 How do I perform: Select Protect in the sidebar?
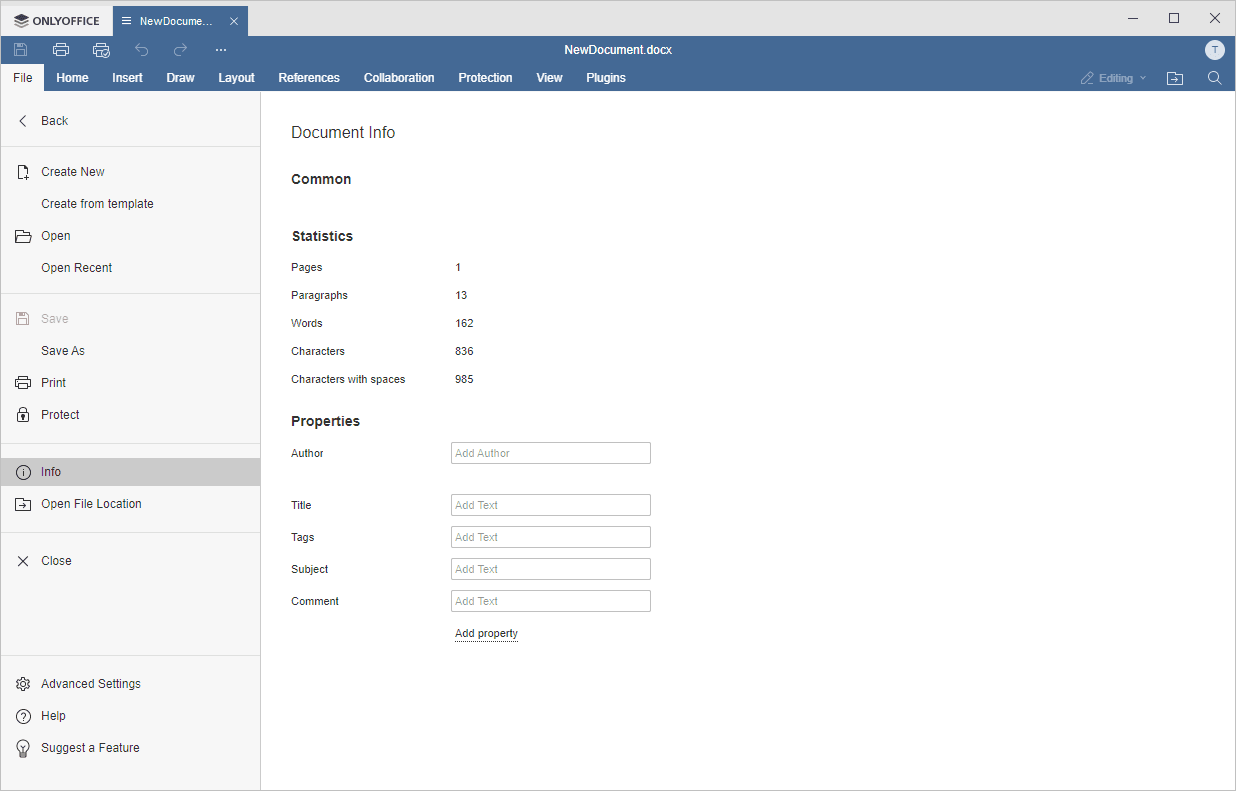point(60,415)
